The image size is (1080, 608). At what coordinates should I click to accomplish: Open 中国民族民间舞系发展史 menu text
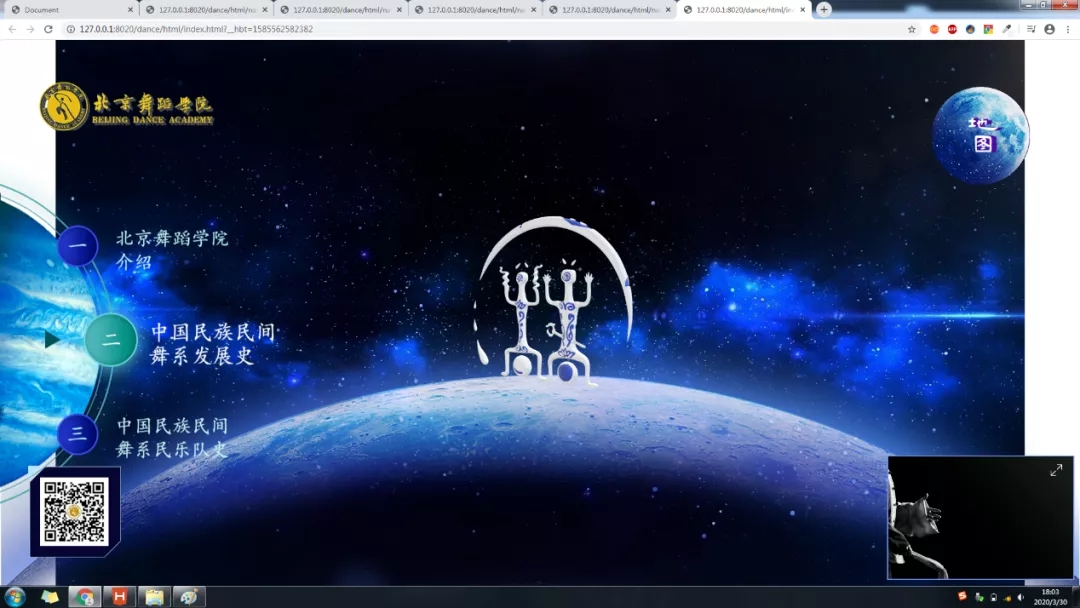(213, 344)
